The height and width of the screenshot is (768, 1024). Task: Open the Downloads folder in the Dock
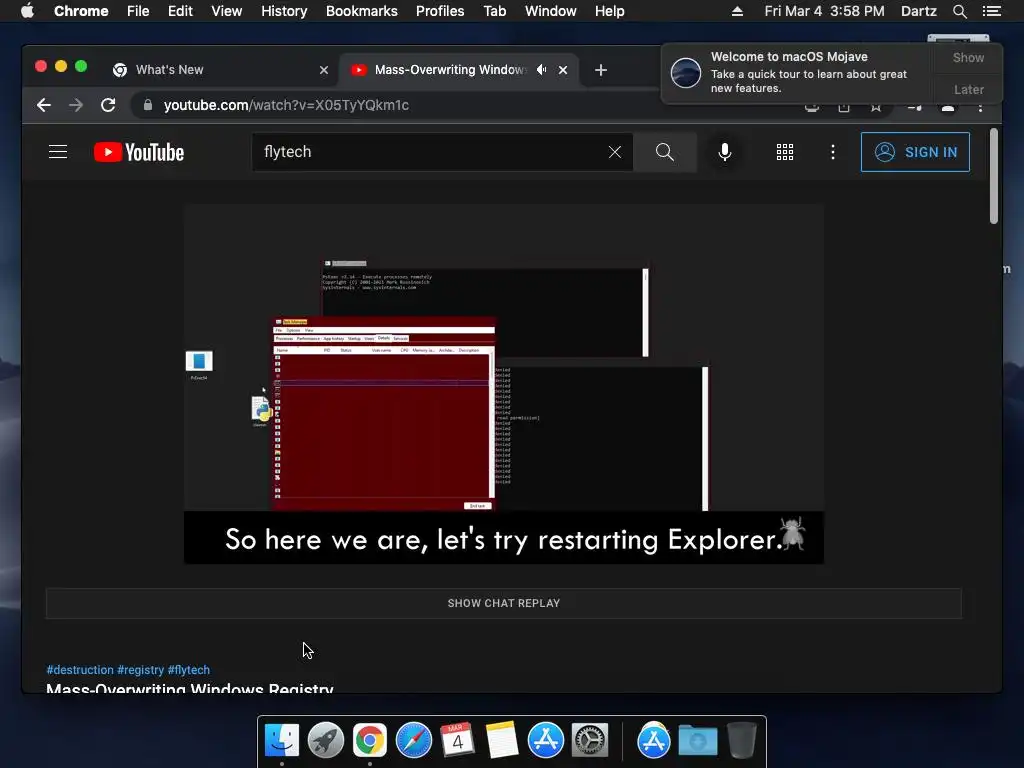(697, 741)
